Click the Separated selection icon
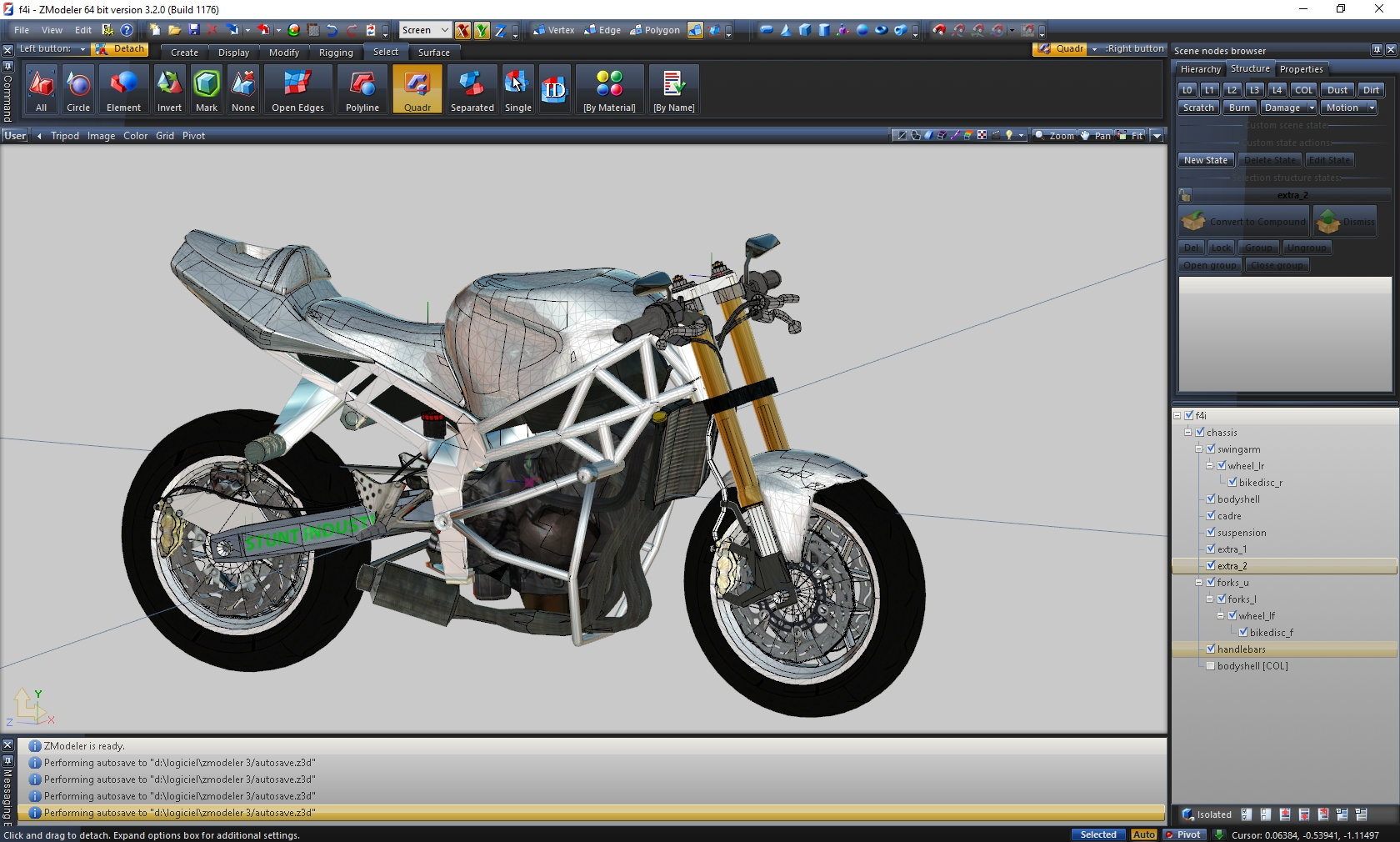This screenshot has width=1400, height=842. tap(472, 89)
